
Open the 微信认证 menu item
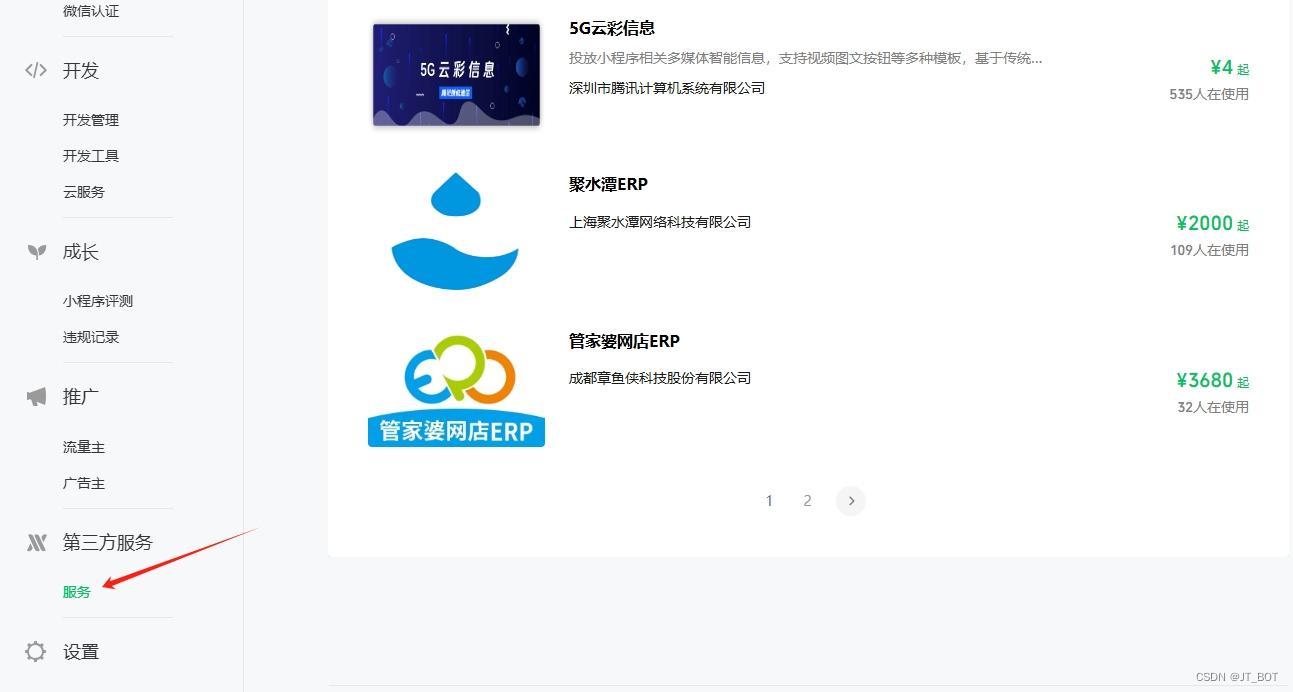[x=91, y=11]
